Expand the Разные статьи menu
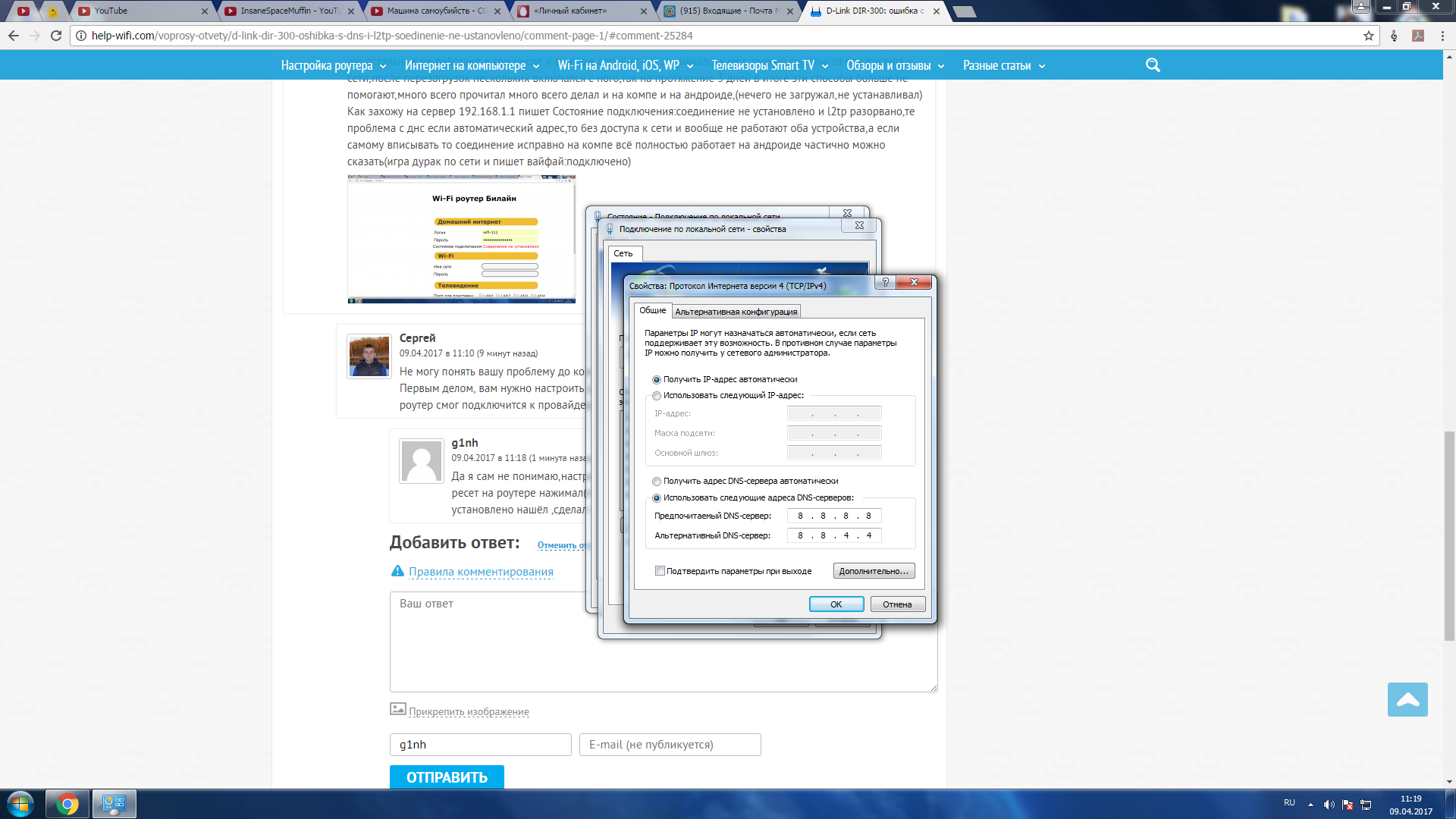The image size is (1456, 819). click(x=1004, y=65)
